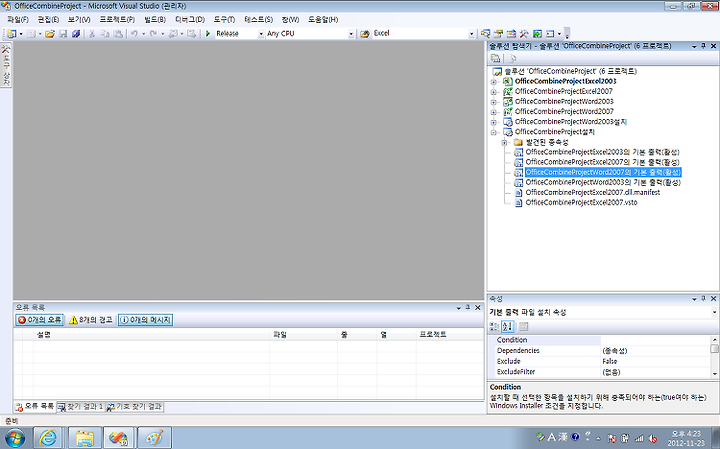Image resolution: width=720 pixels, height=449 pixels.
Task: Click Properties icon in Solution Explorer toolbar
Action: tap(495, 58)
